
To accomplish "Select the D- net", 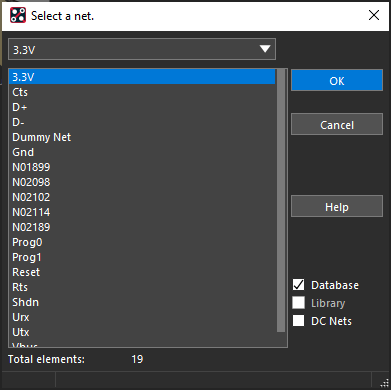I will click(142, 122).
